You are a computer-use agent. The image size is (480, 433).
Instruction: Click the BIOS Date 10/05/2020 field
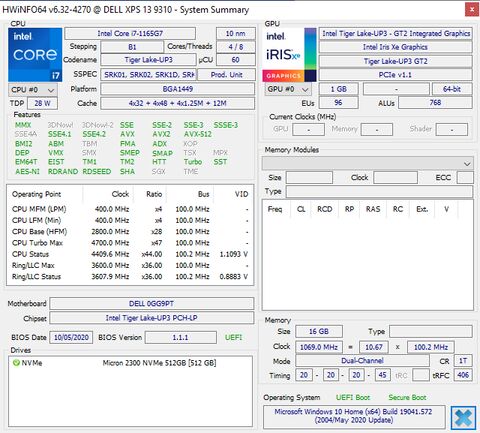[71, 337]
